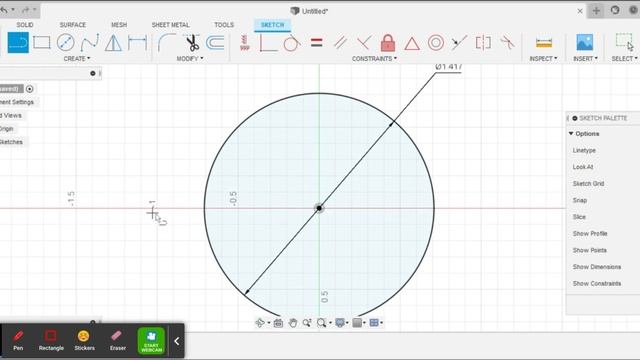Open the CREATE dropdown menu

[x=77, y=59]
